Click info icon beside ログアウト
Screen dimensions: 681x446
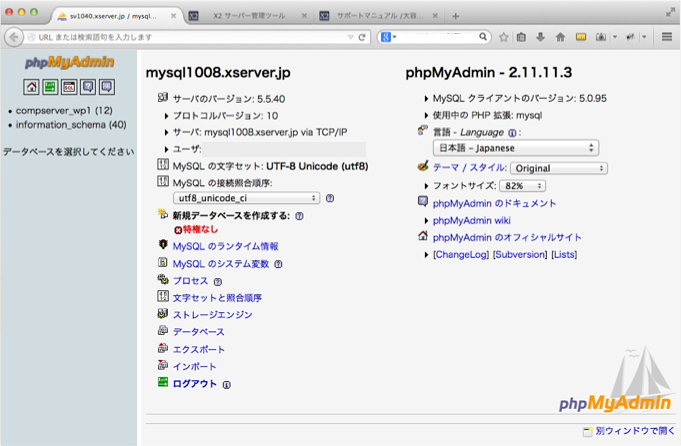click(x=227, y=385)
